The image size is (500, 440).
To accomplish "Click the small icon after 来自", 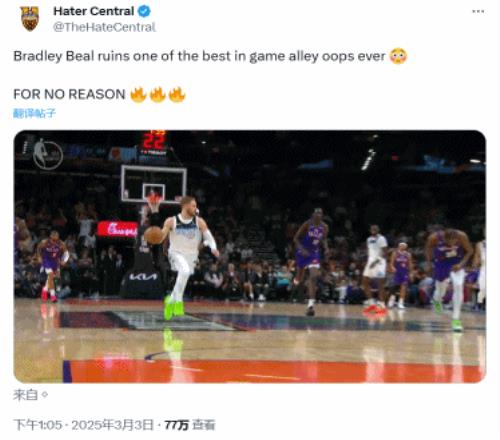I will click(x=44, y=395).
